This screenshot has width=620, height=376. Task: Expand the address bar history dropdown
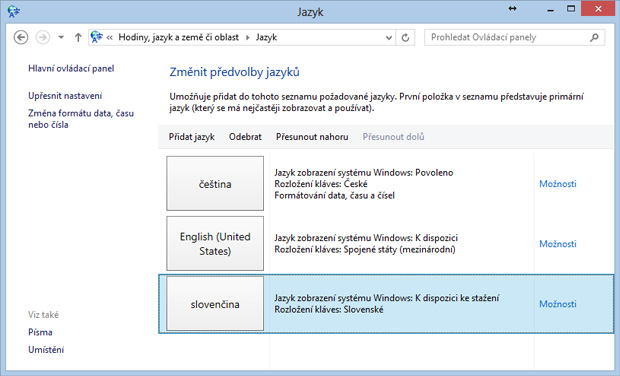(389, 38)
